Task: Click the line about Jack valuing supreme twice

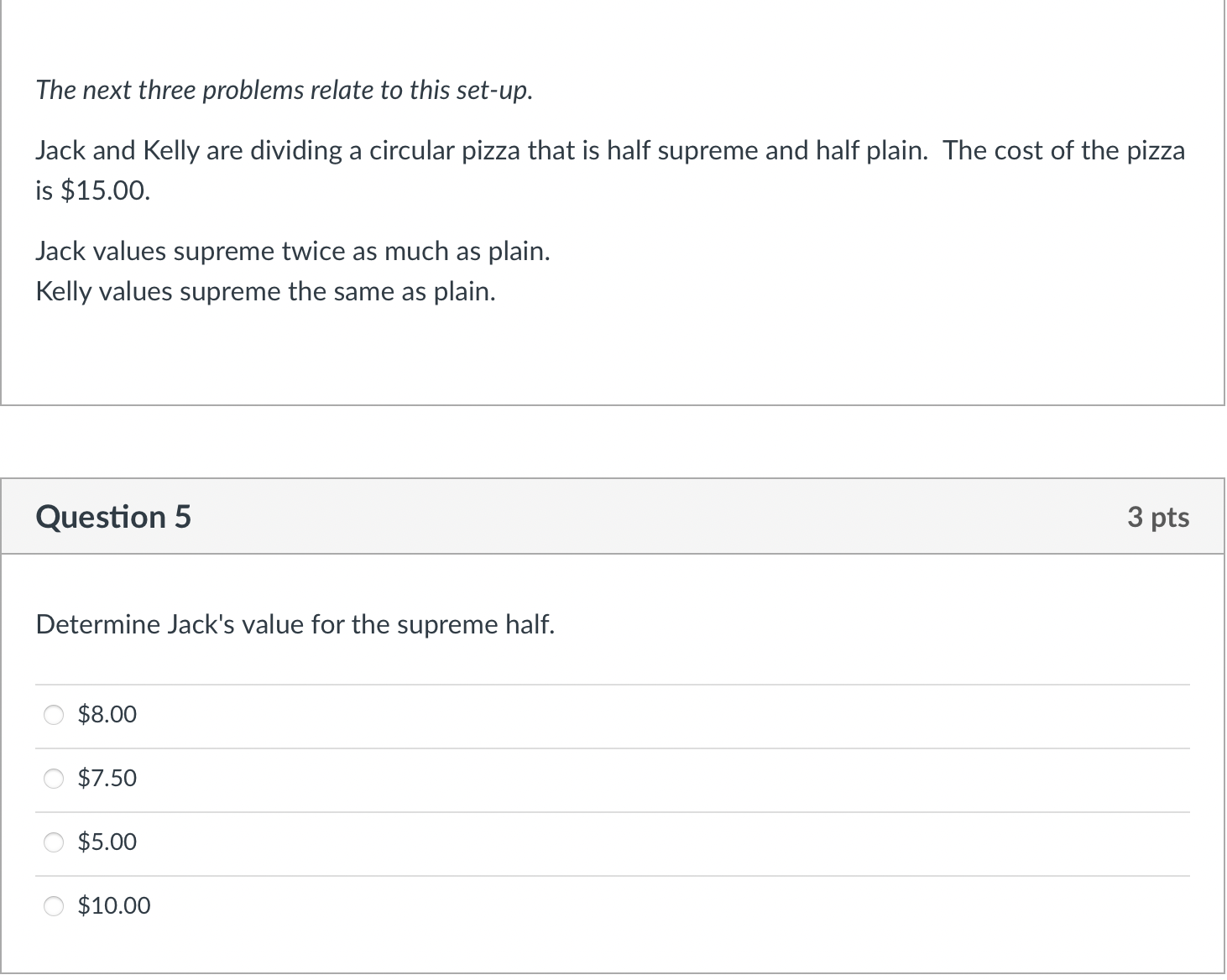Action: pos(293,251)
